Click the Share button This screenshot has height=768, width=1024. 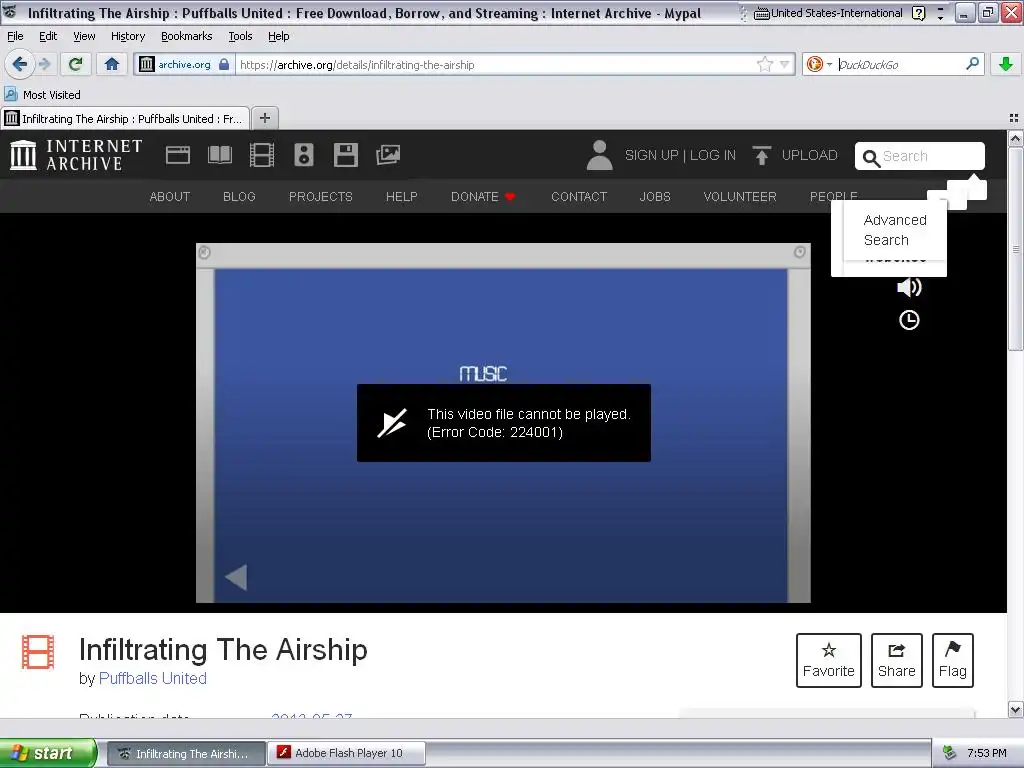897,660
